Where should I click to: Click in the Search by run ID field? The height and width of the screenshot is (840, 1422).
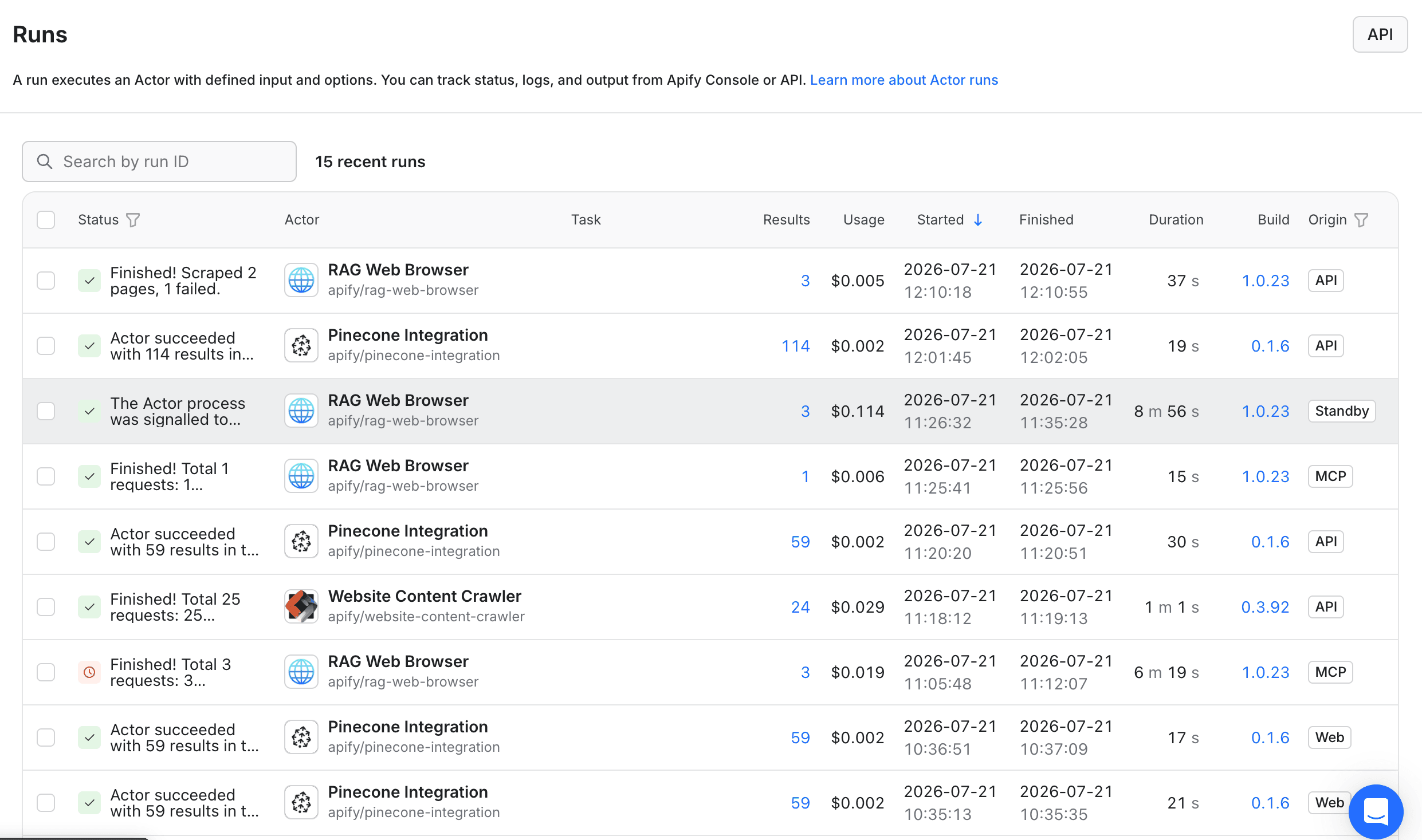(159, 161)
